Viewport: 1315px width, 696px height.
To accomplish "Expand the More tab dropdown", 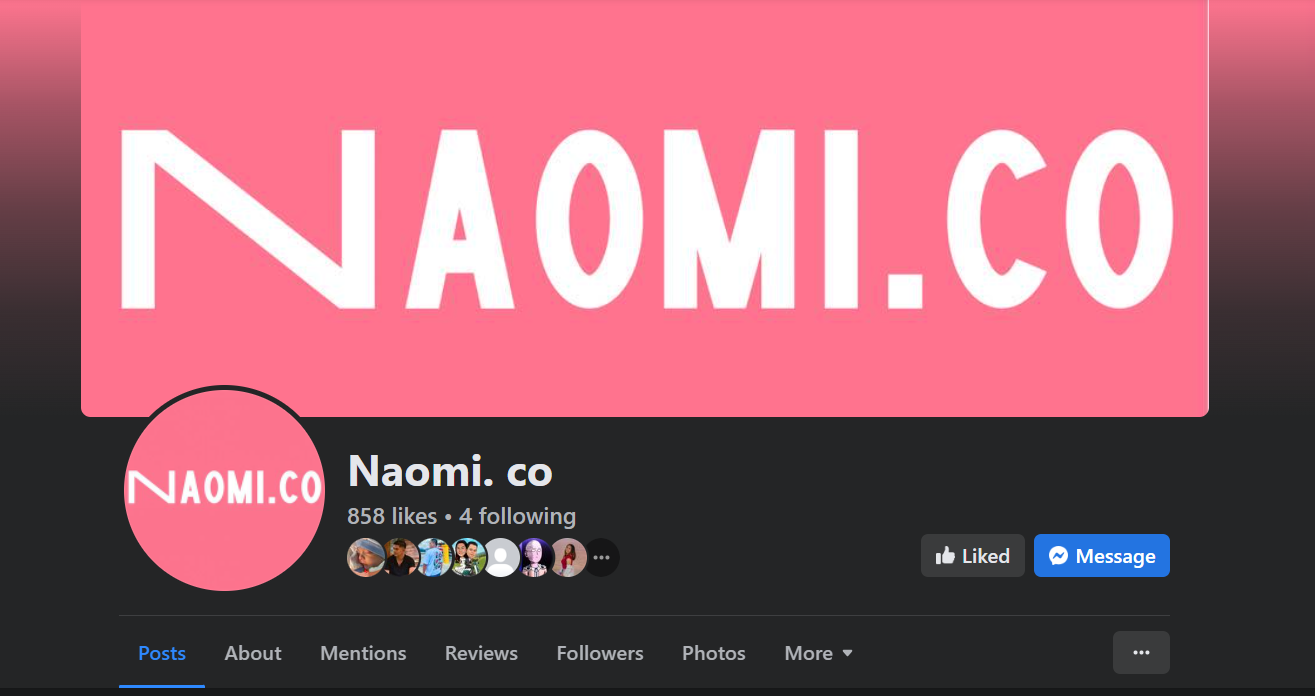I will point(819,653).
